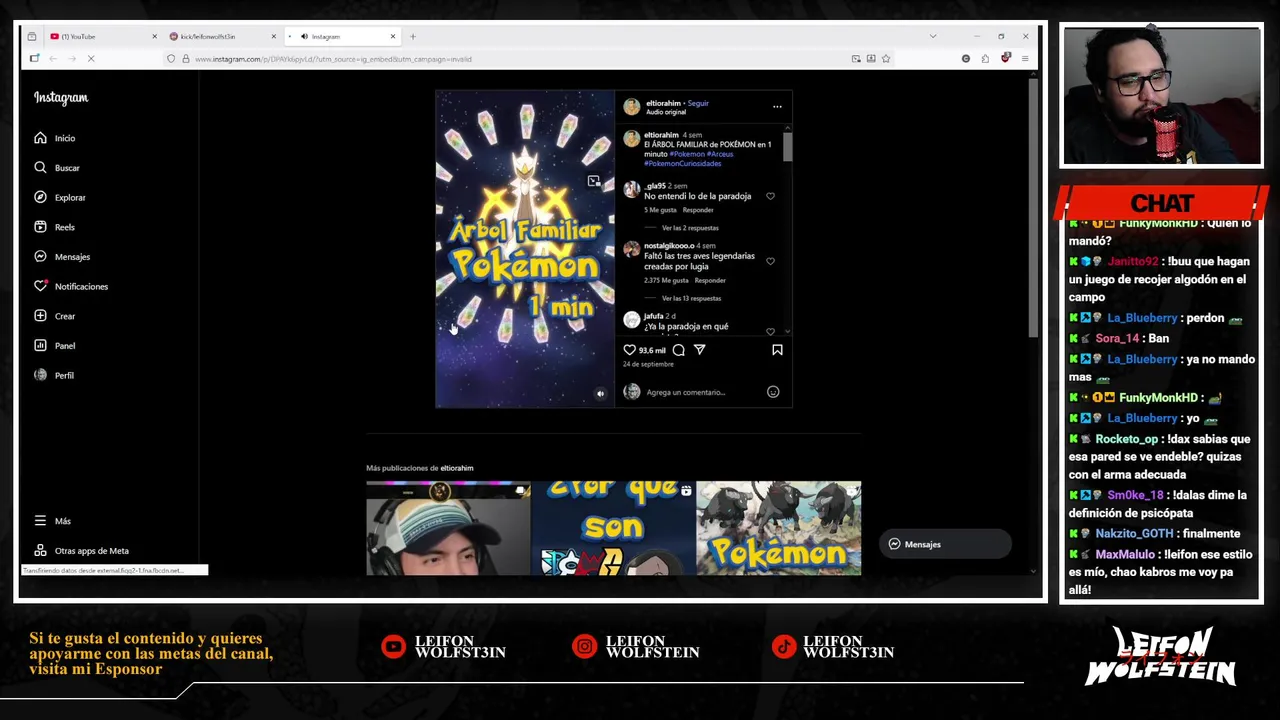This screenshot has height=720, width=1280.
Task: Open eltiorahim's profile picture in the post header
Action: coord(632,107)
